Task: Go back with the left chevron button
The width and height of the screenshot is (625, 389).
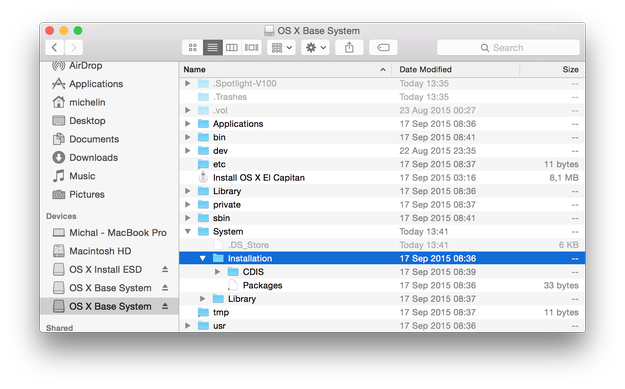Action: pyautogui.click(x=55, y=47)
